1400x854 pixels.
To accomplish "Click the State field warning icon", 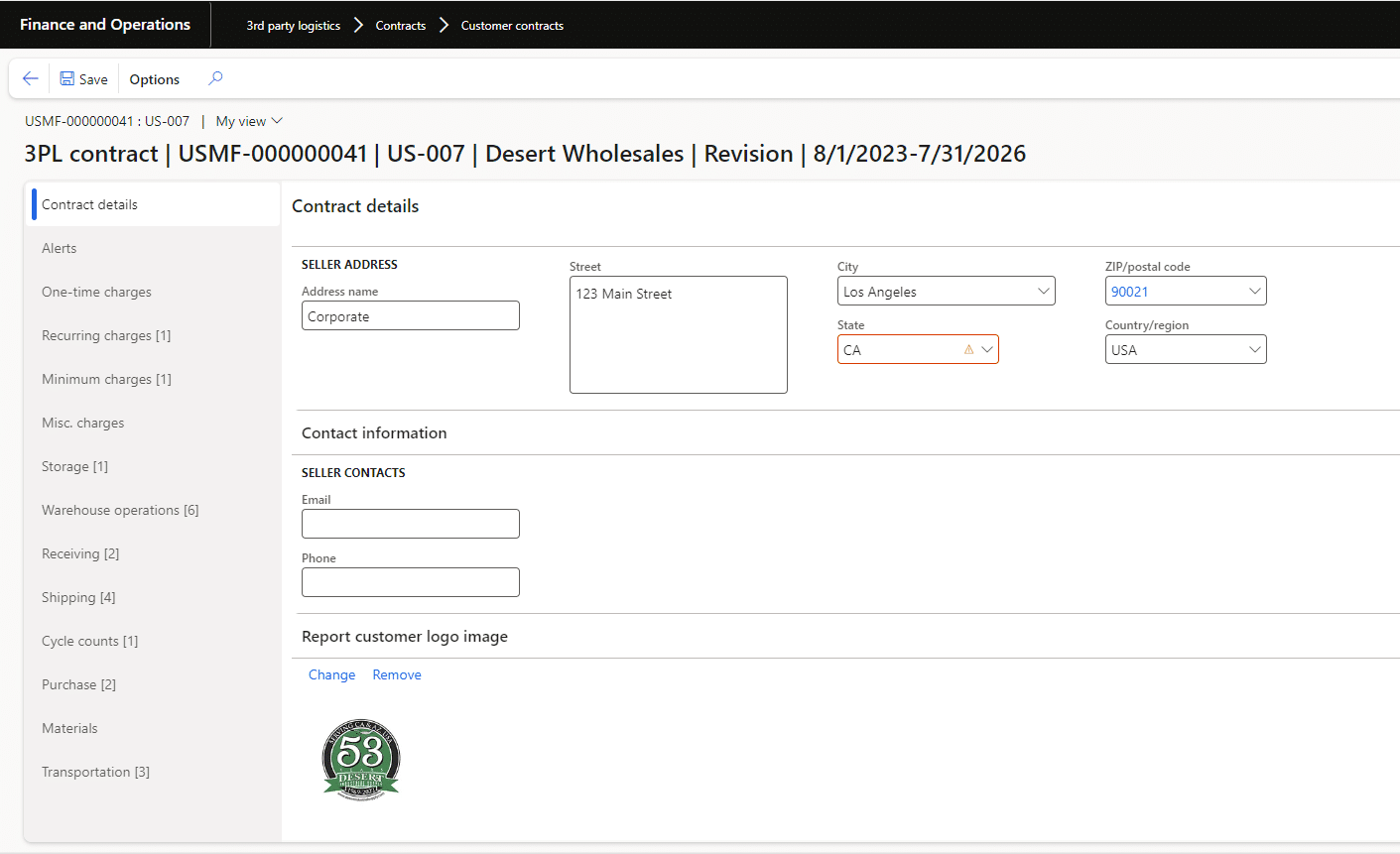I will click(x=968, y=349).
